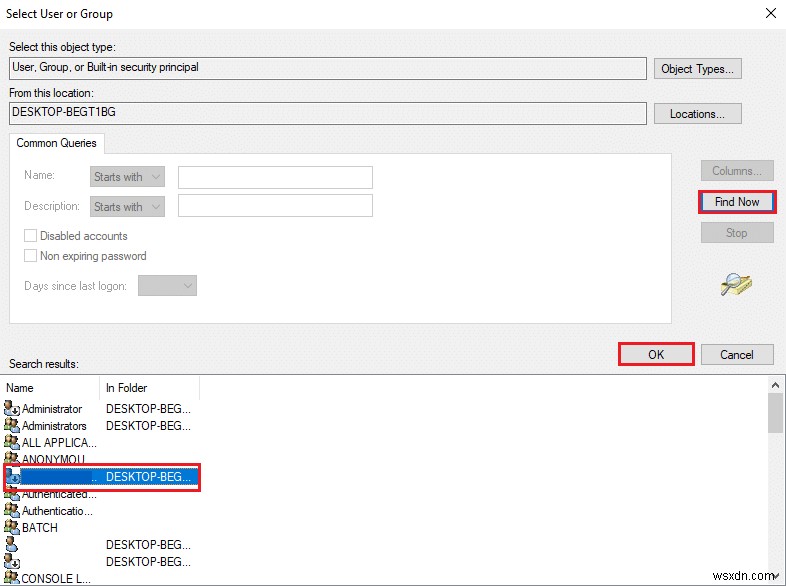786x586 pixels.
Task: Click the results scrollbar up arrow
Action: pyautogui.click(x=775, y=385)
